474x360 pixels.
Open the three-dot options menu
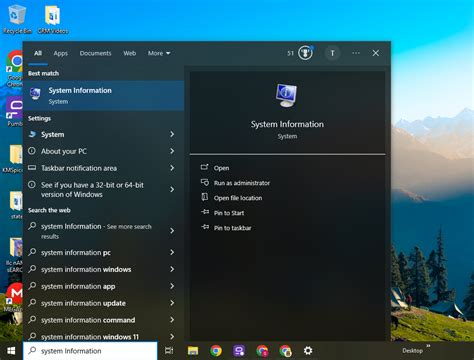click(356, 53)
